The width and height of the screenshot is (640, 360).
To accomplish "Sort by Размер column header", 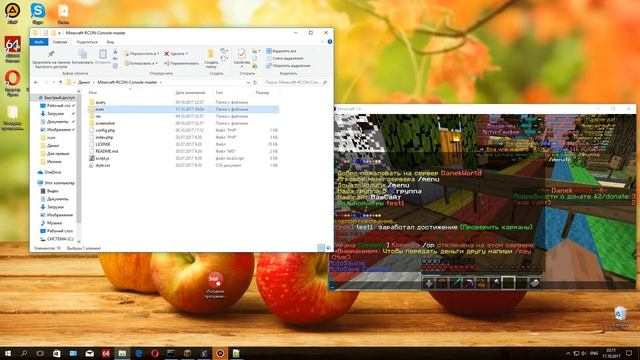I will (x=262, y=93).
